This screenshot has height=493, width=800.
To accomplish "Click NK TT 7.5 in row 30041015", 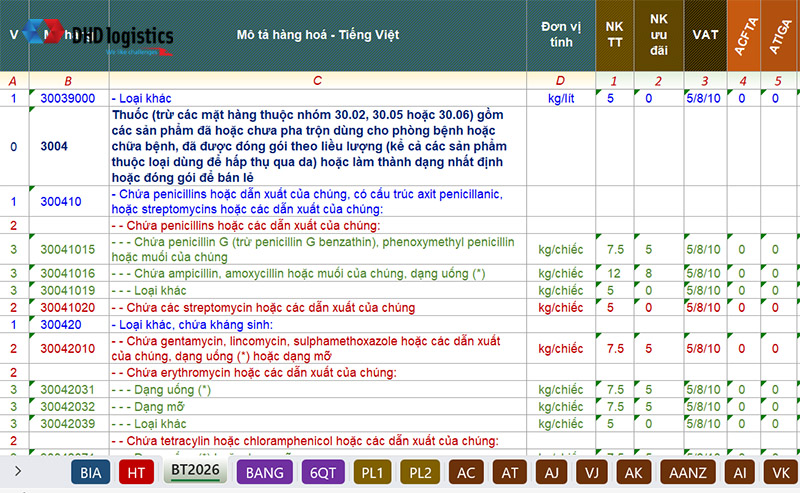I will point(615,250).
